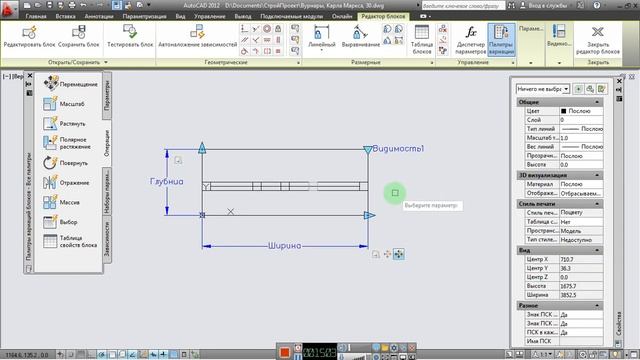Open Аннотации ribbon tab

coord(99,16)
